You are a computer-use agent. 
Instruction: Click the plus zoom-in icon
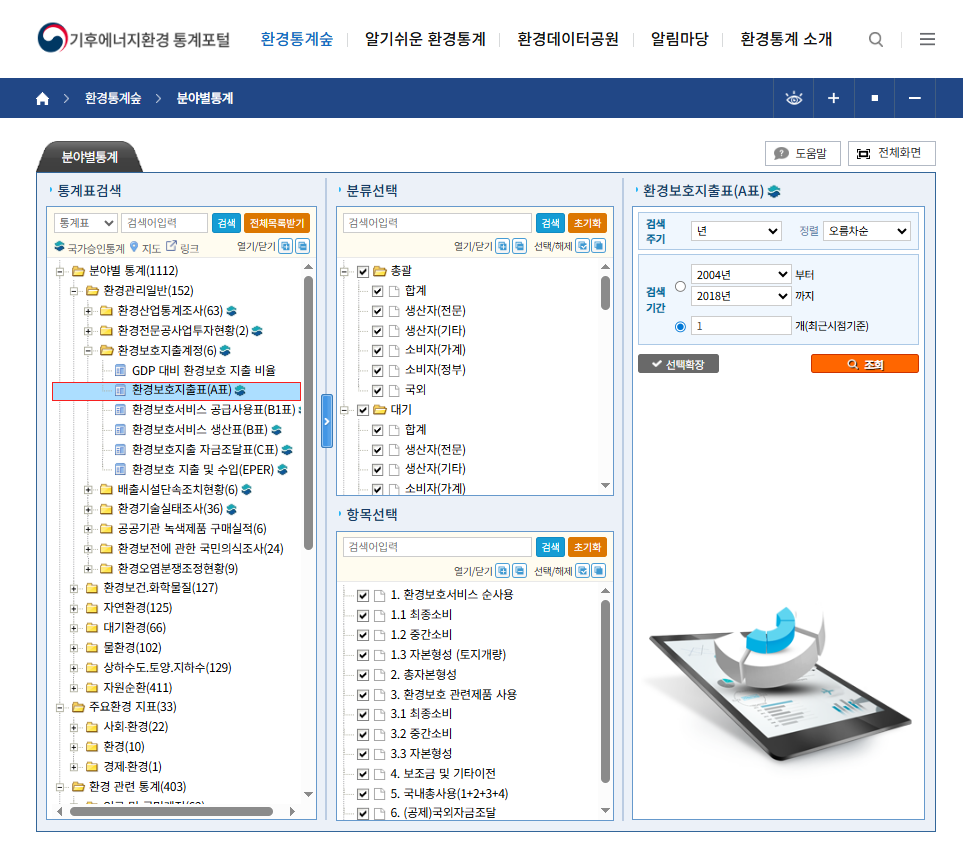click(x=833, y=99)
